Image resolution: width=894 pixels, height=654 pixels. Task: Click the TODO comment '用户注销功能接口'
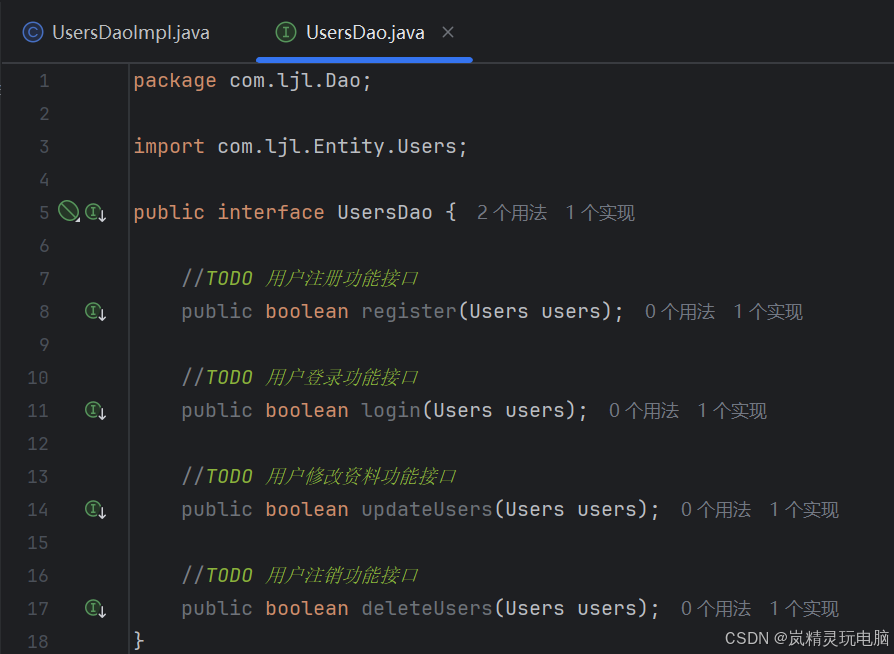[x=342, y=575]
